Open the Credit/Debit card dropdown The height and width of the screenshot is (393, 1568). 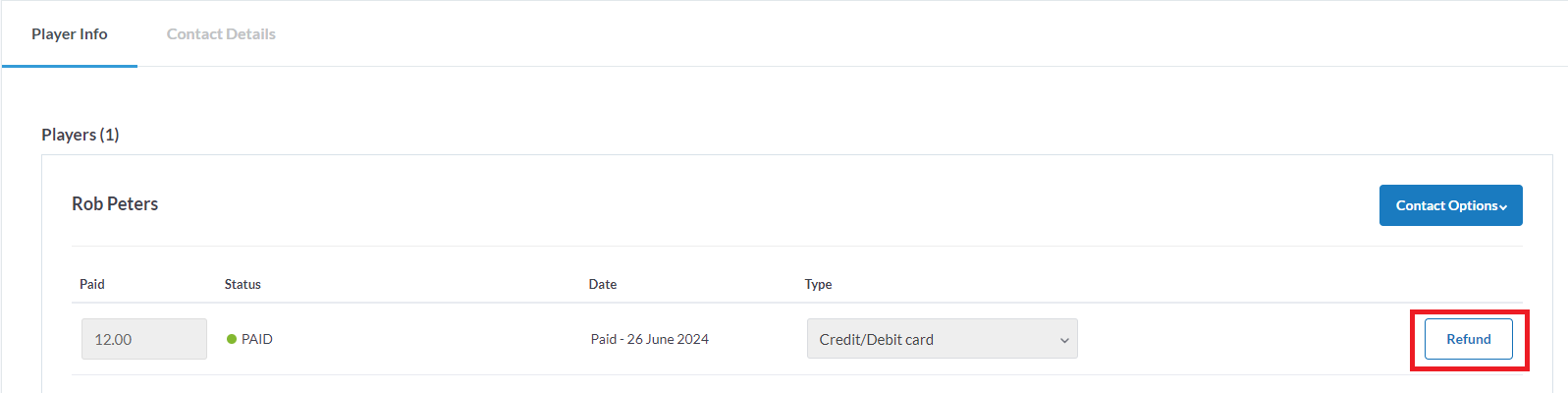click(x=941, y=339)
